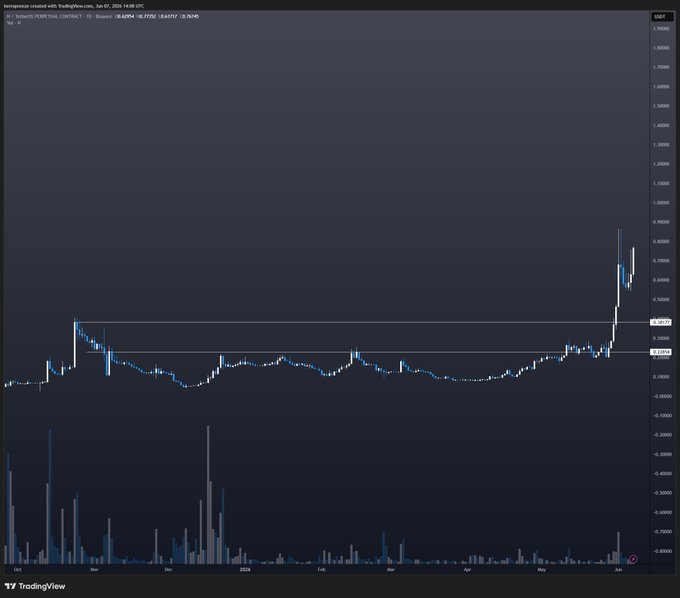This screenshot has width=680, height=598.
Task: Click the pink lightning event icon near Jun
Action: coord(633,559)
